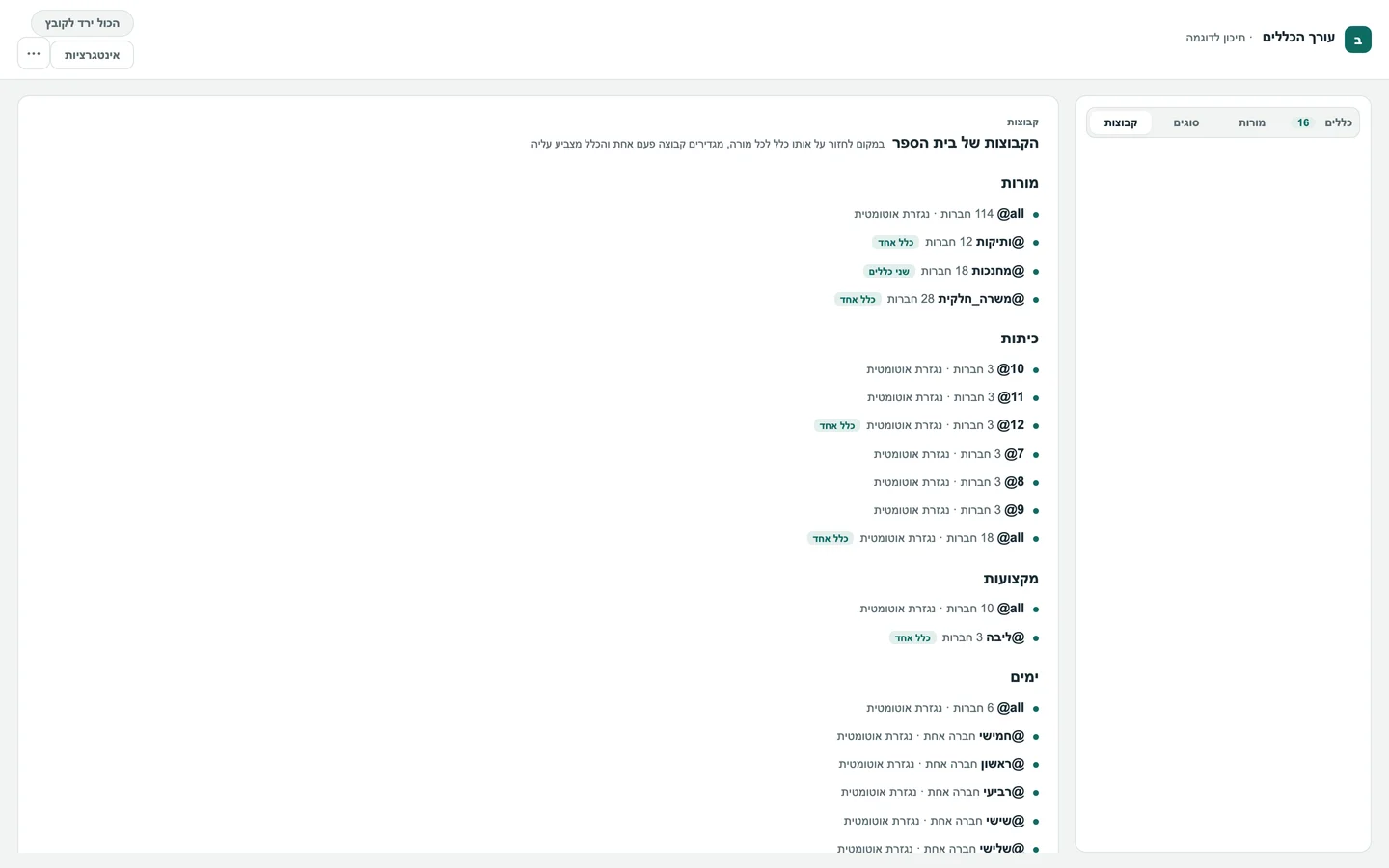
Task: Click the "הכול ירד לקובץ" status button
Action: coord(82,23)
